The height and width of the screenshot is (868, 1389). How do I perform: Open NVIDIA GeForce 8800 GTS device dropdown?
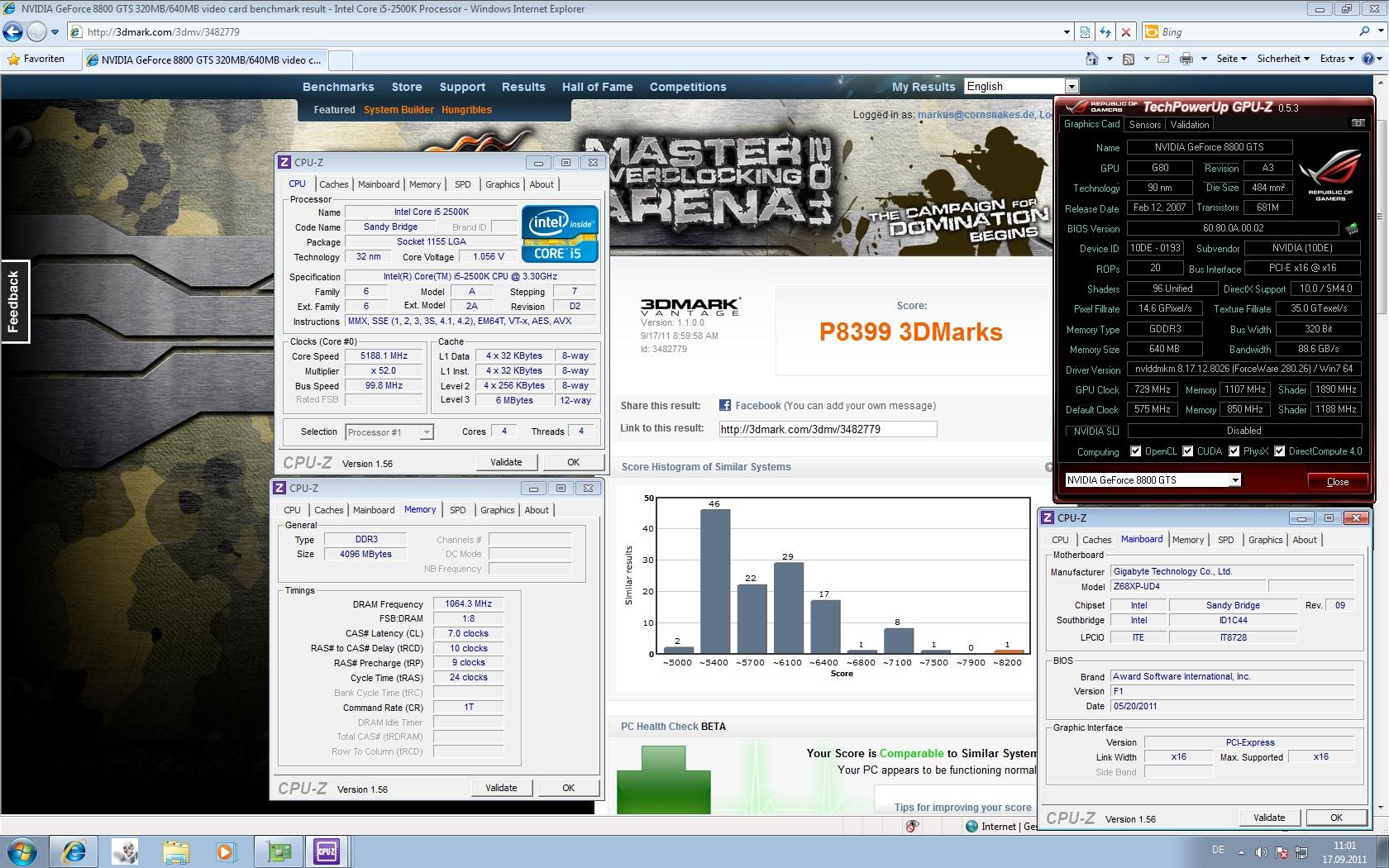point(1153,480)
